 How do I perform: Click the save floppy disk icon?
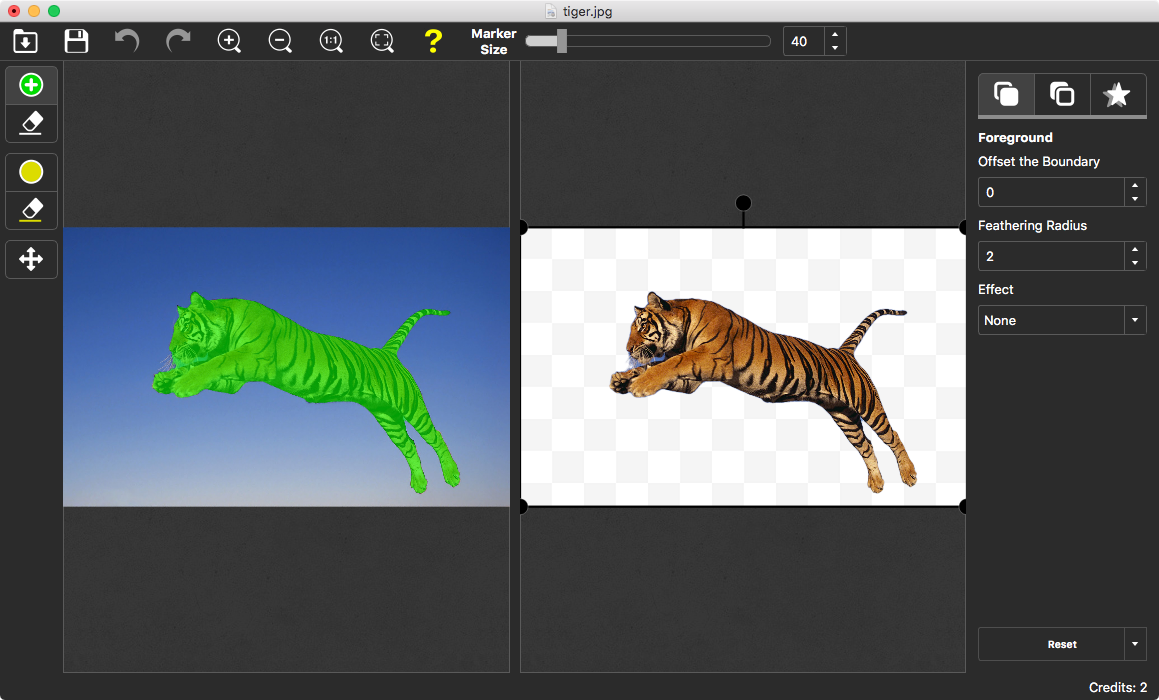[x=76, y=41]
